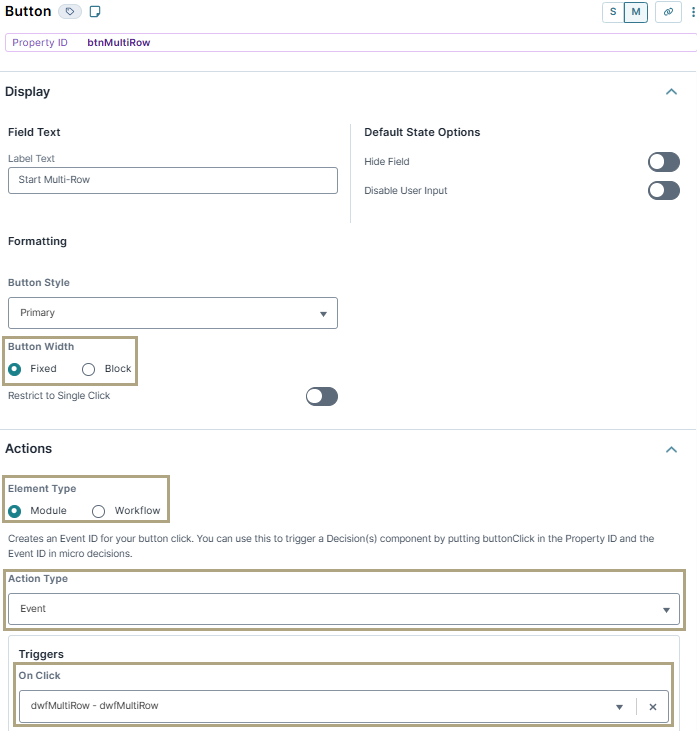
Task: Click the link icon button
Action: pyautogui.click(x=669, y=12)
